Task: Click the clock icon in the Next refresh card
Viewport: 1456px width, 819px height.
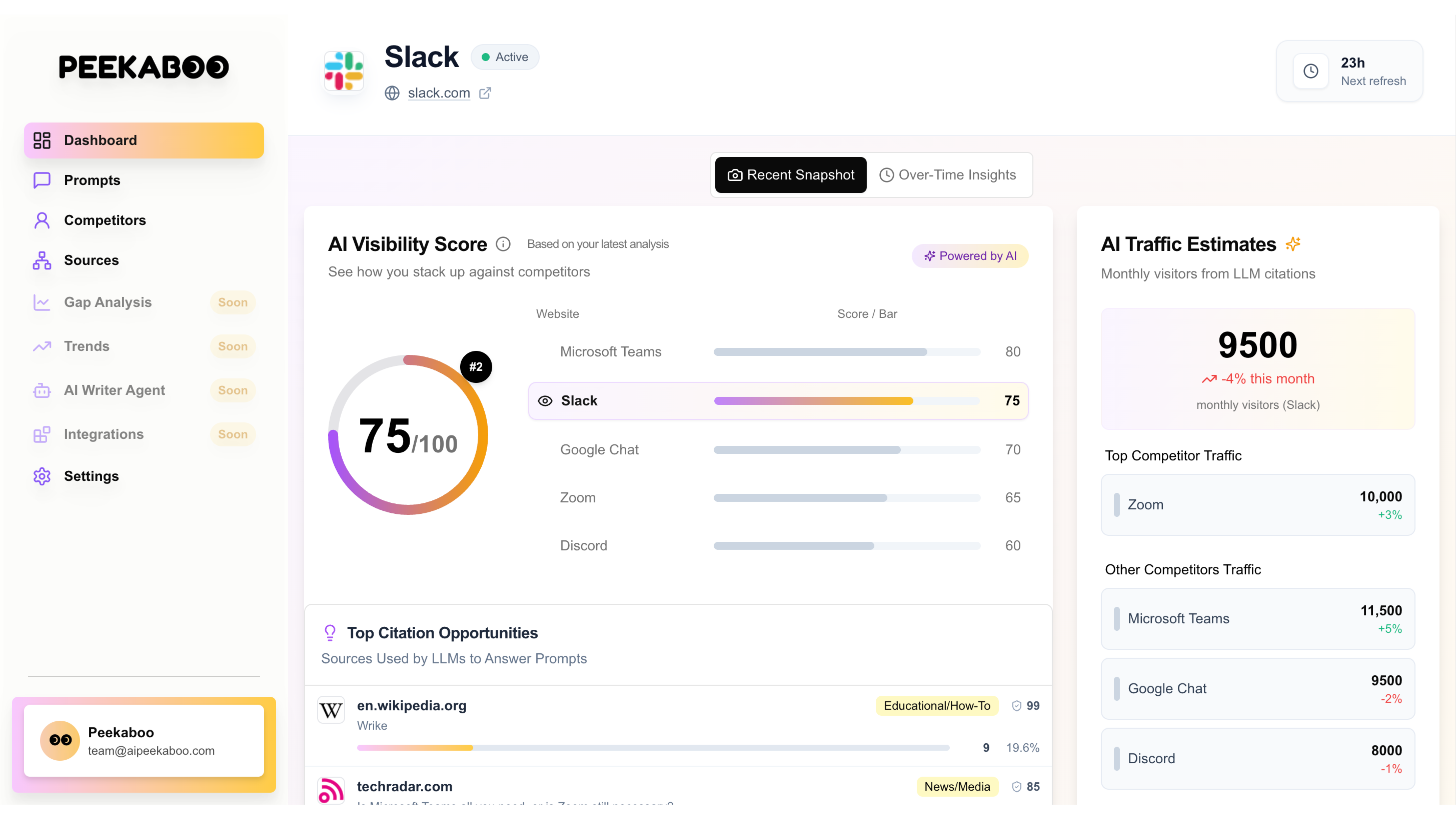Action: [1311, 71]
